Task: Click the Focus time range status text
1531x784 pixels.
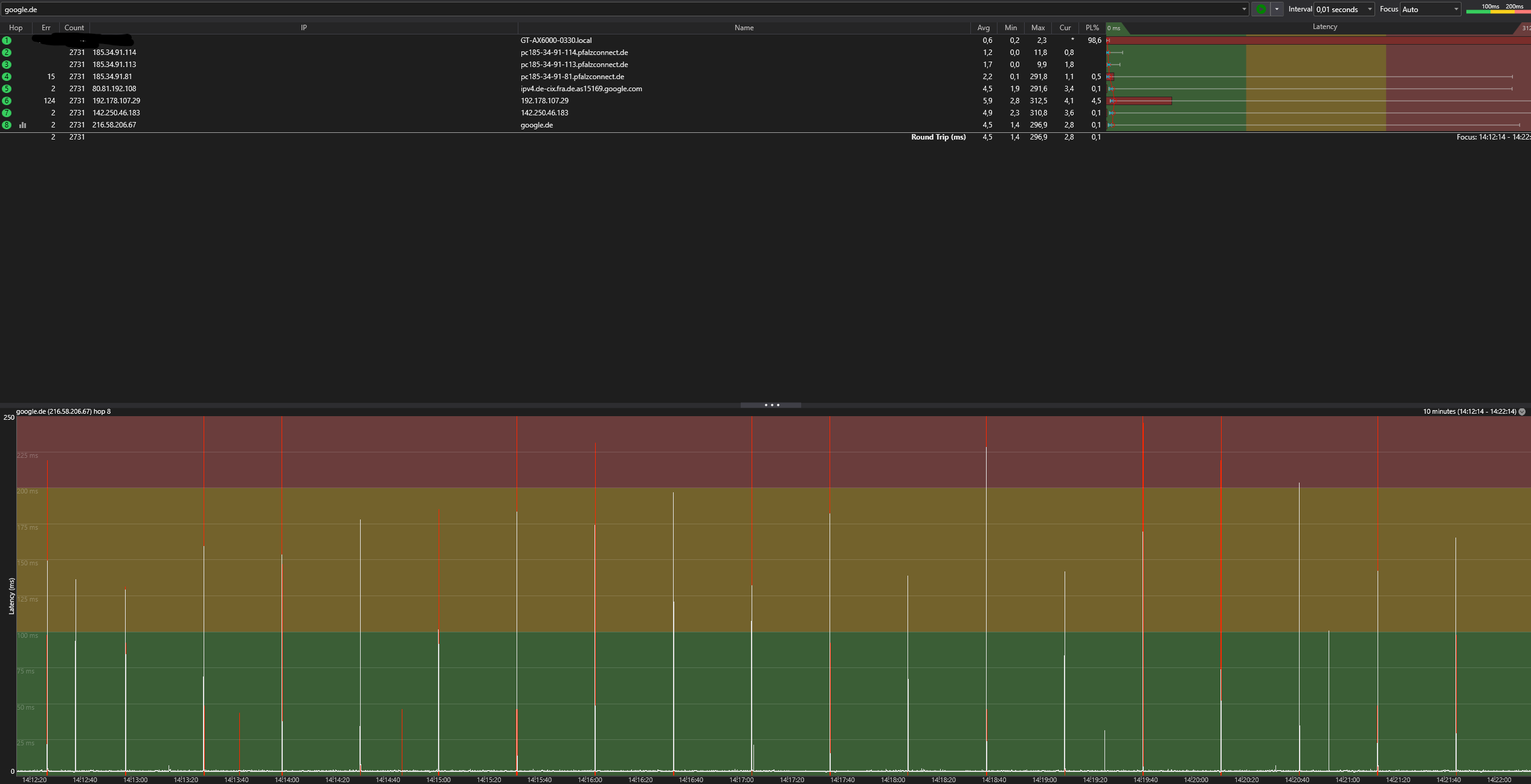Action: (1494, 137)
